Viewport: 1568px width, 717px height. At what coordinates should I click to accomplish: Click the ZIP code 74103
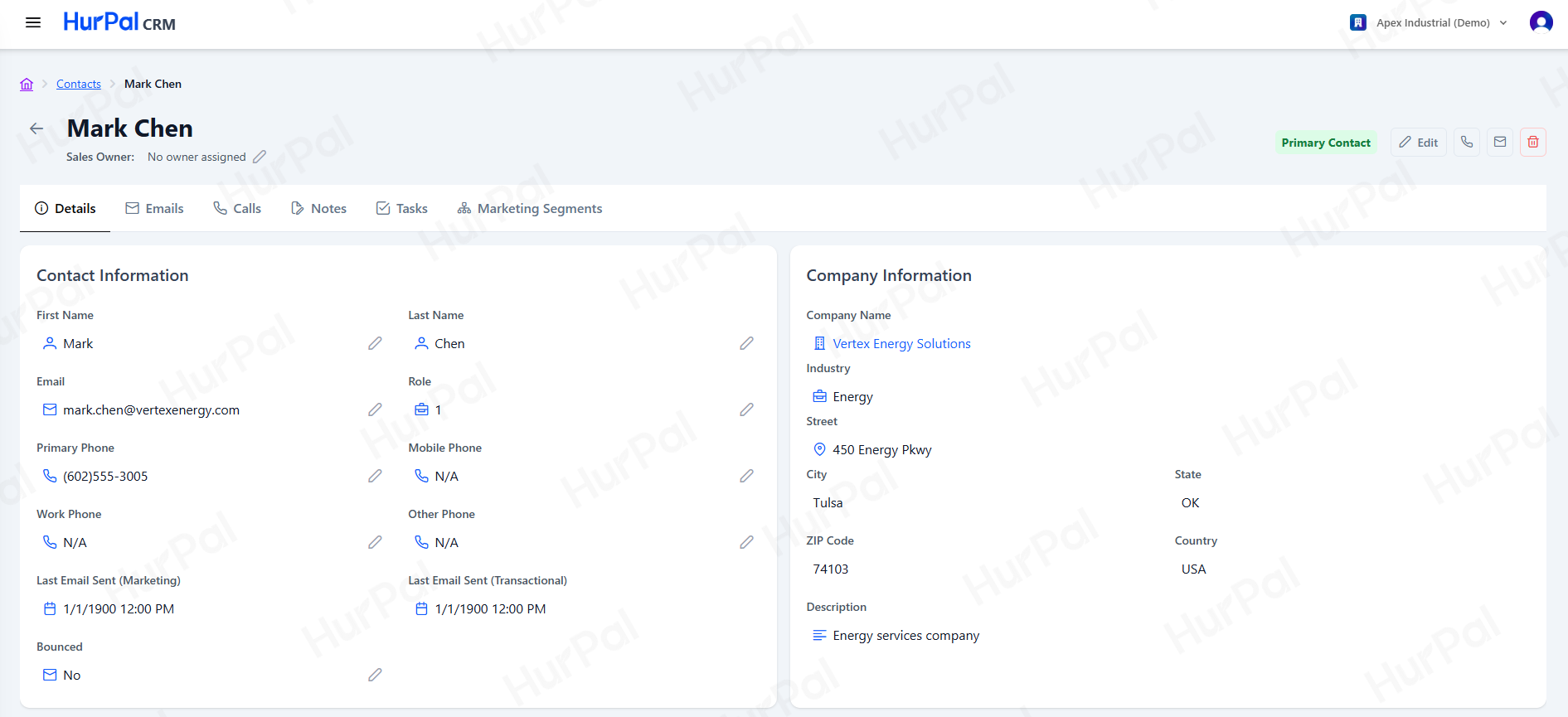tap(831, 569)
